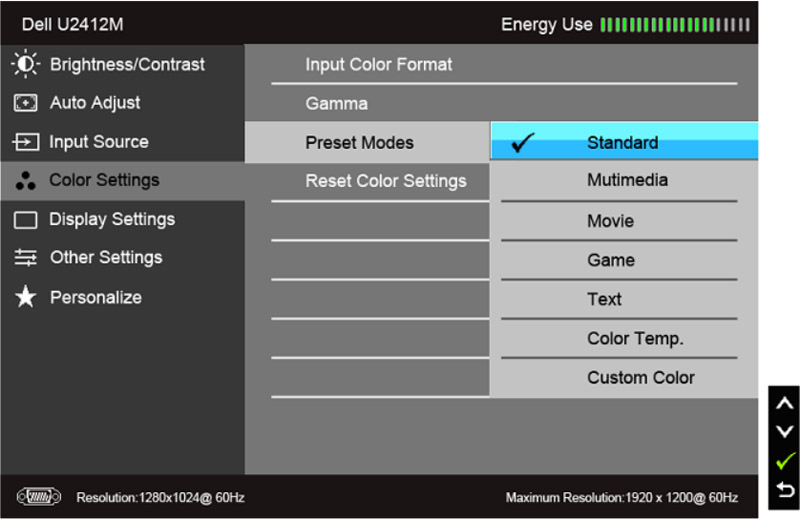Click the green checkmark confirm button
Viewport: 800px width, 519px height.
point(785,460)
